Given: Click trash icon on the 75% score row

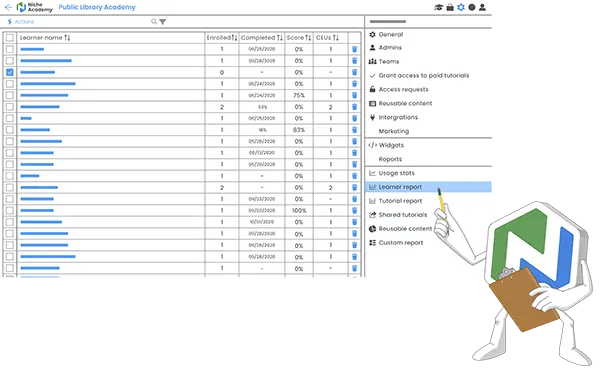Looking at the screenshot, I should 354,95.
